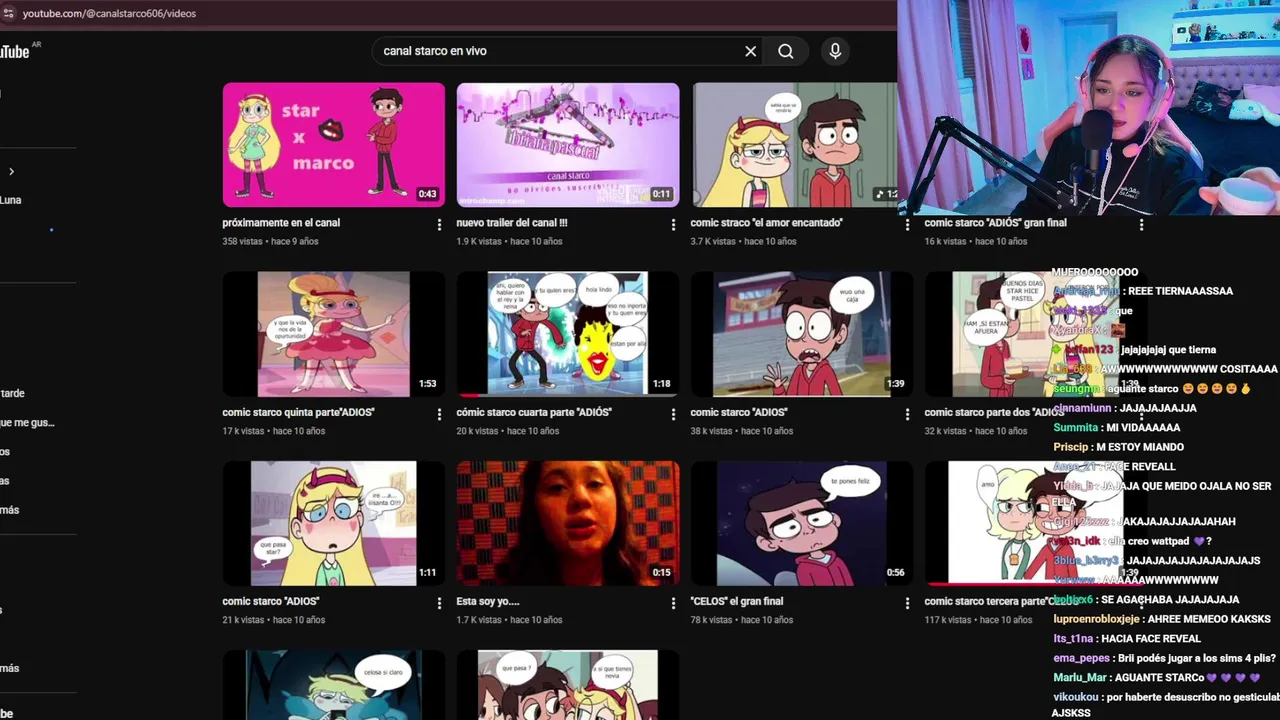This screenshot has width=1280, height=720.
Task: Open more options for "quinta parte" video
Action: pos(439,414)
